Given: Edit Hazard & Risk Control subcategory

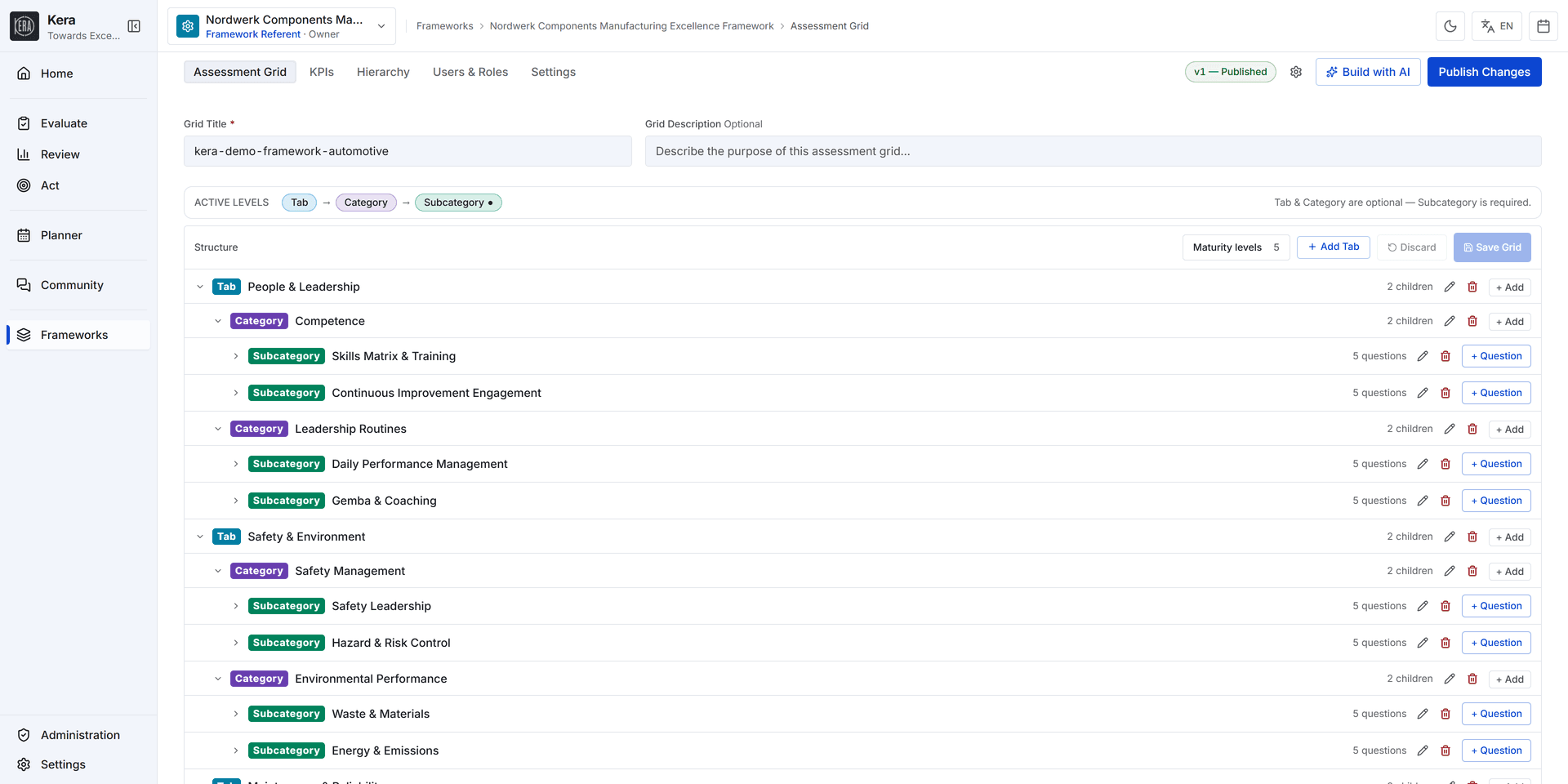Looking at the screenshot, I should click(x=1423, y=643).
